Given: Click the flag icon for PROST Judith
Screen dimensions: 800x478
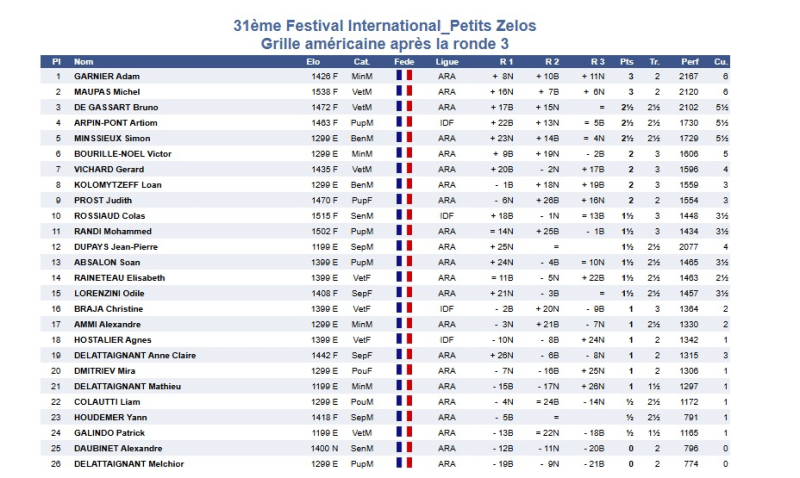Looking at the screenshot, I should 404,200.
